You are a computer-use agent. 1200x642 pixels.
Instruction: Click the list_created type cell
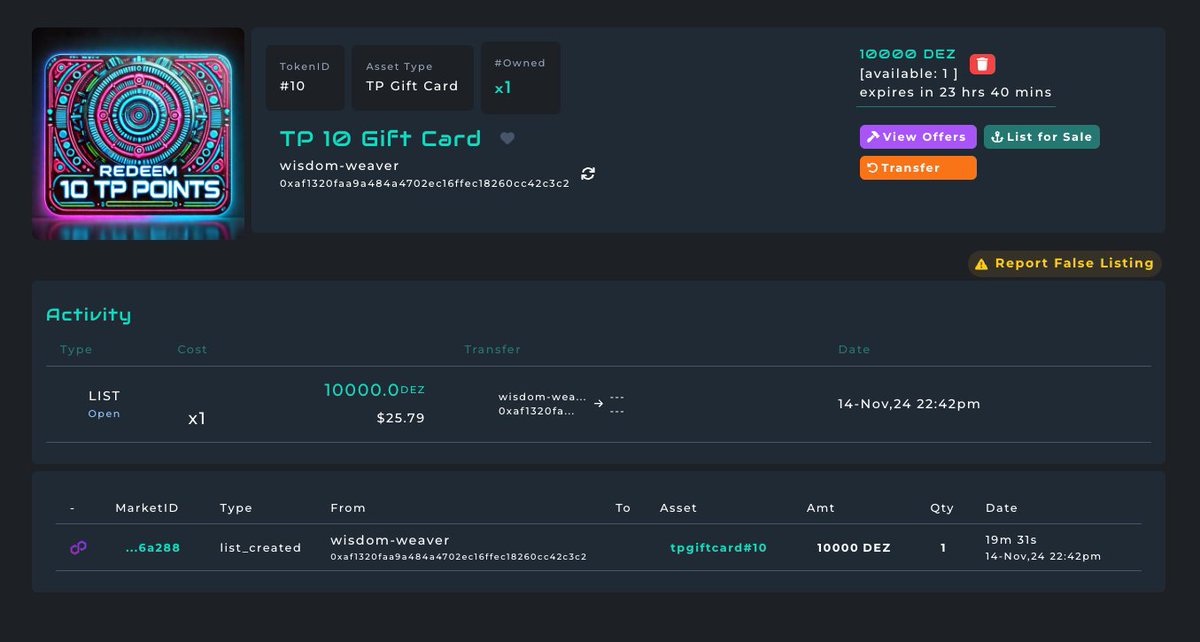tap(260, 548)
